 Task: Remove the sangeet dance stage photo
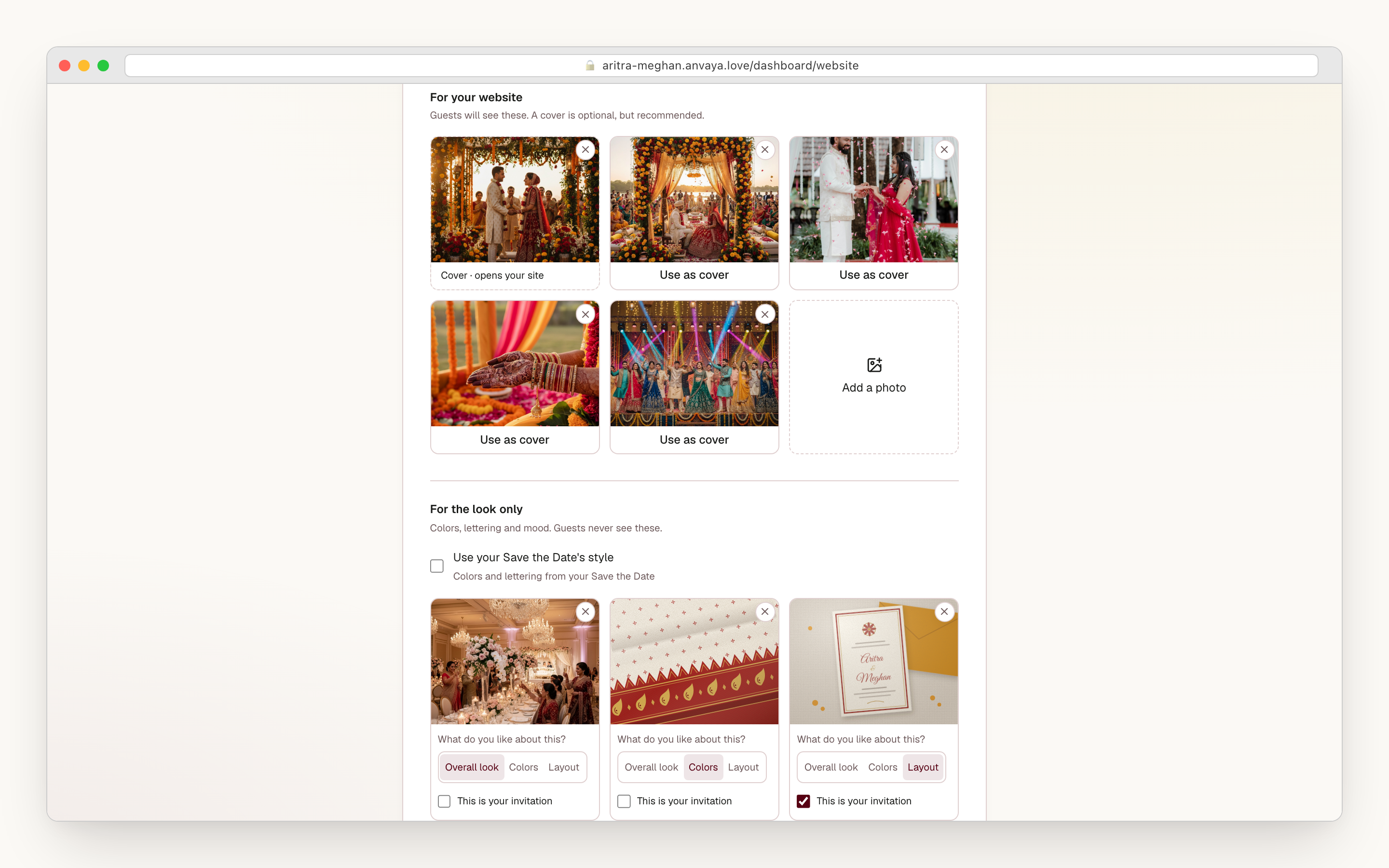(x=764, y=314)
